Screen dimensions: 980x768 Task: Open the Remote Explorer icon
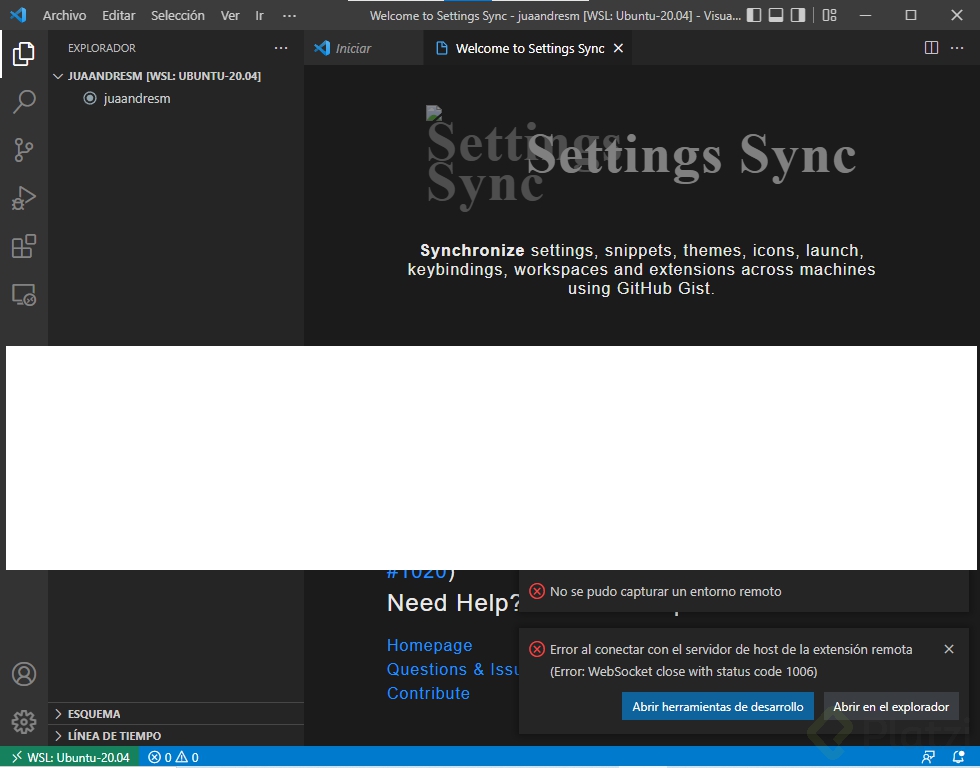24,294
